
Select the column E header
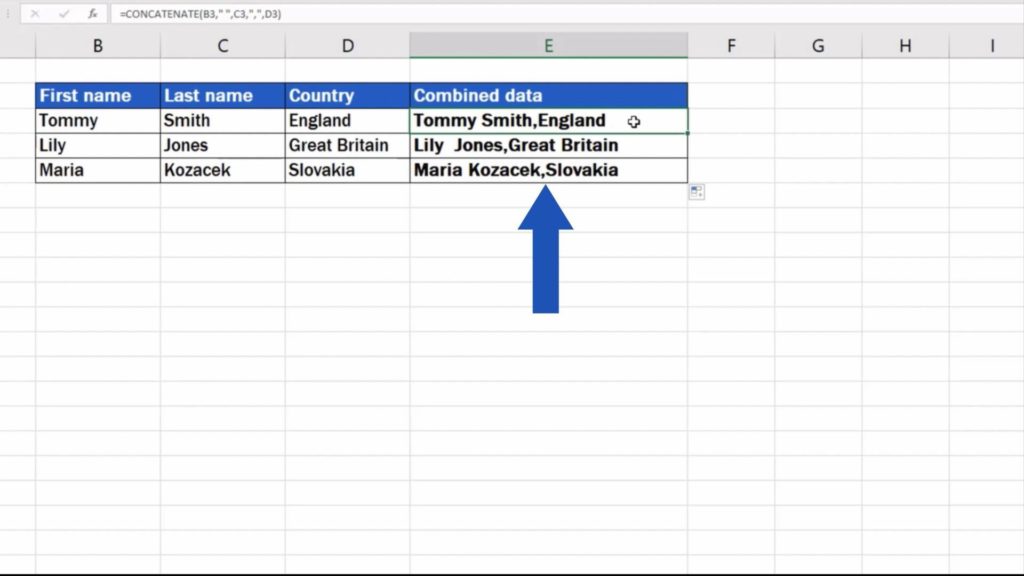click(x=548, y=45)
